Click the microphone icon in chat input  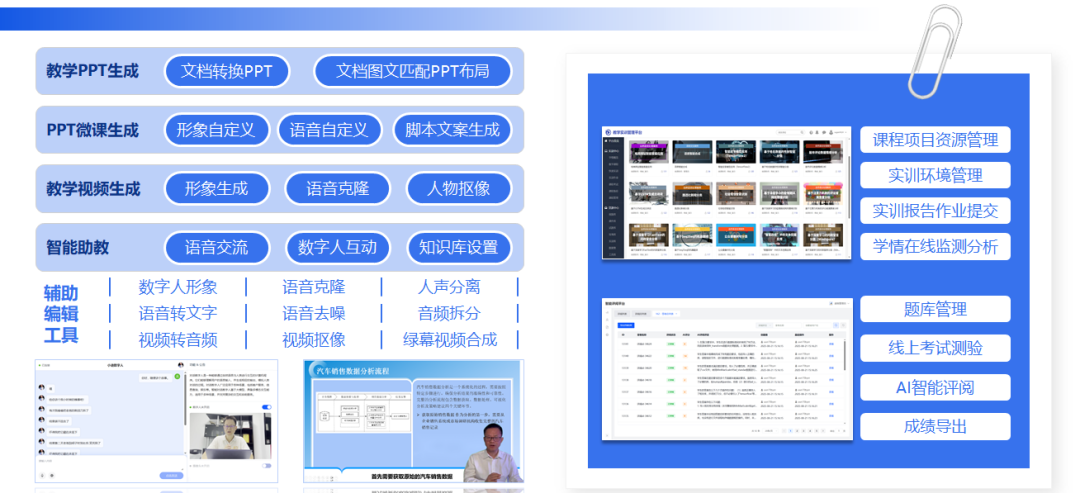click(43, 473)
